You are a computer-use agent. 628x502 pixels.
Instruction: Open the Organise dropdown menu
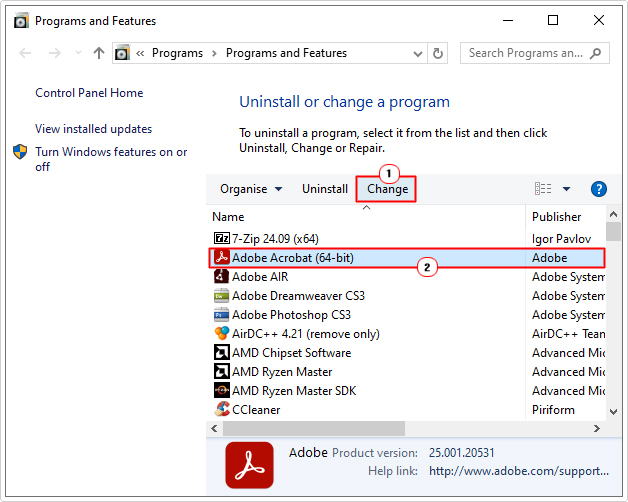point(251,189)
